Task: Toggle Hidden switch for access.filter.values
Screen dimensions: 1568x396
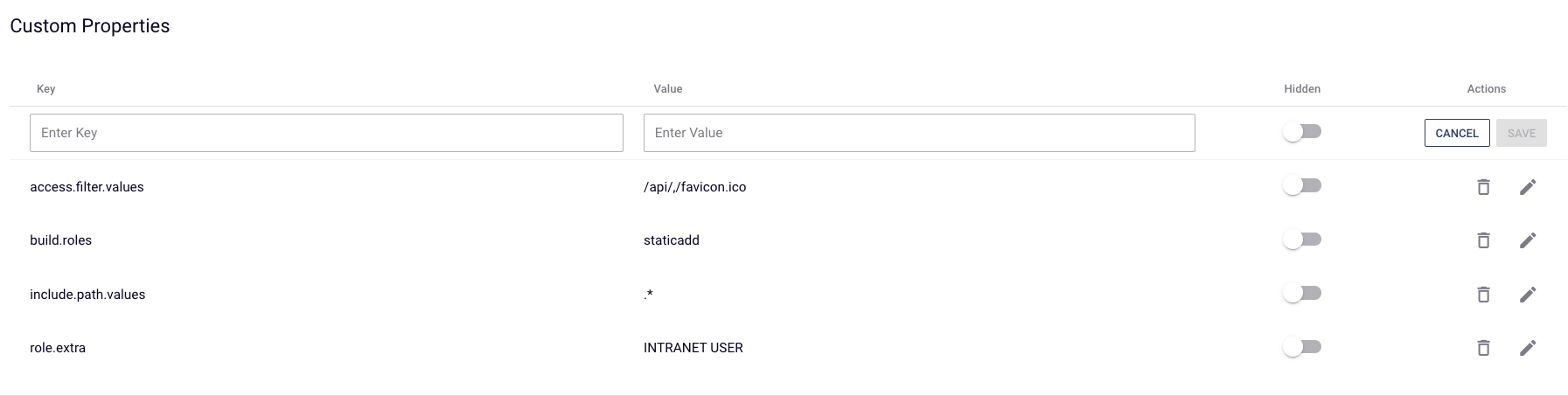Action: (x=1302, y=186)
